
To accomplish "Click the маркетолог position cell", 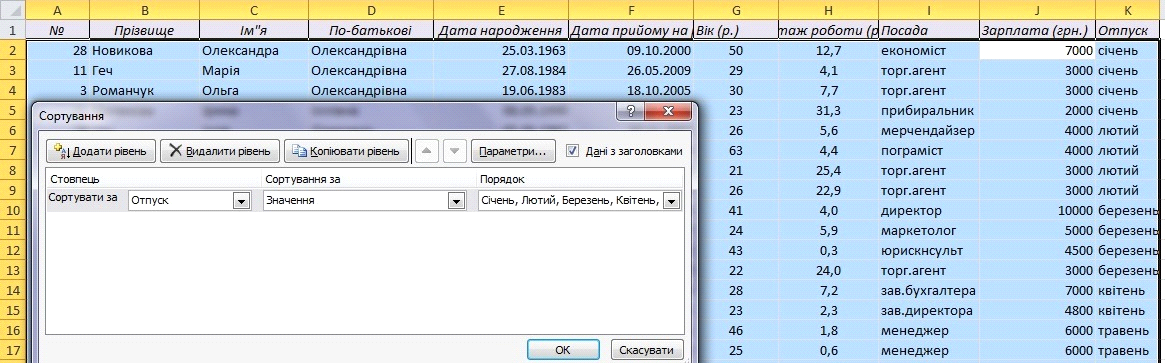I will point(929,231).
